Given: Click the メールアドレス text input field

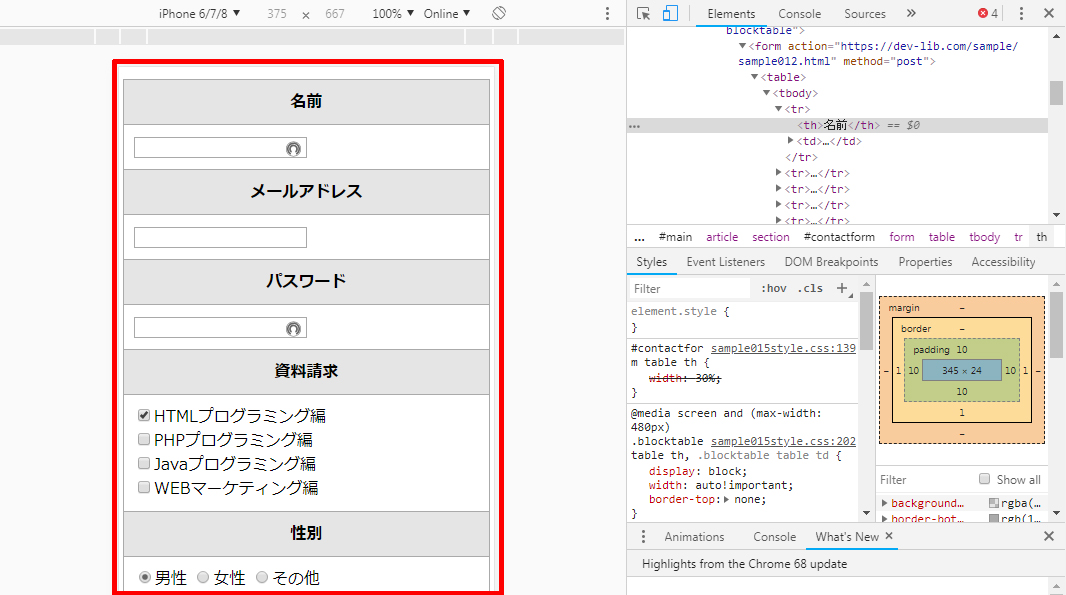Looking at the screenshot, I should (220, 238).
